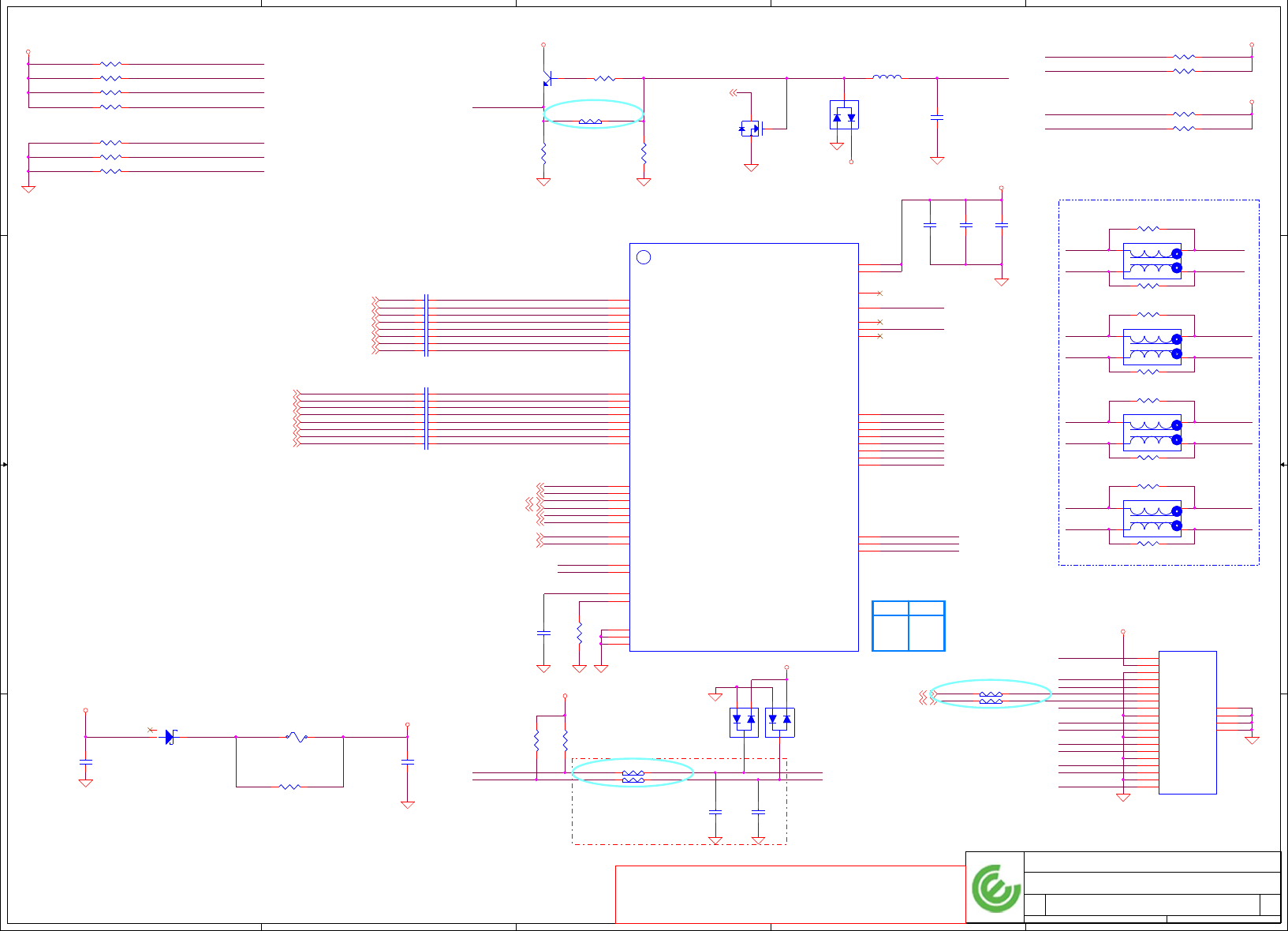The image size is (1288, 931).
Task: Select the pin-1 circle marker on the large IC
Action: point(644,257)
